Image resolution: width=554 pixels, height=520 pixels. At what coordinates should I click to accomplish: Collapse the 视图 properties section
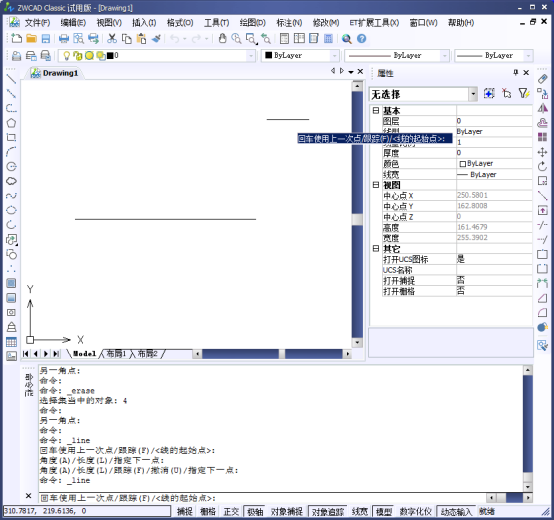(x=376, y=185)
